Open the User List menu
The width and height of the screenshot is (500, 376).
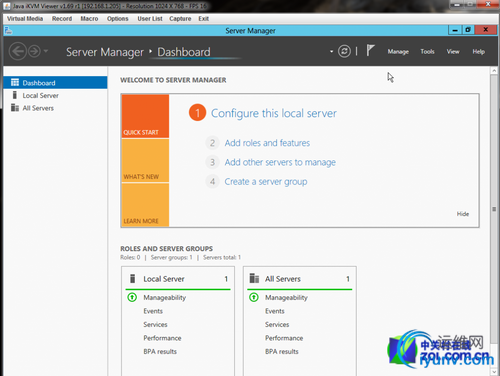click(150, 19)
